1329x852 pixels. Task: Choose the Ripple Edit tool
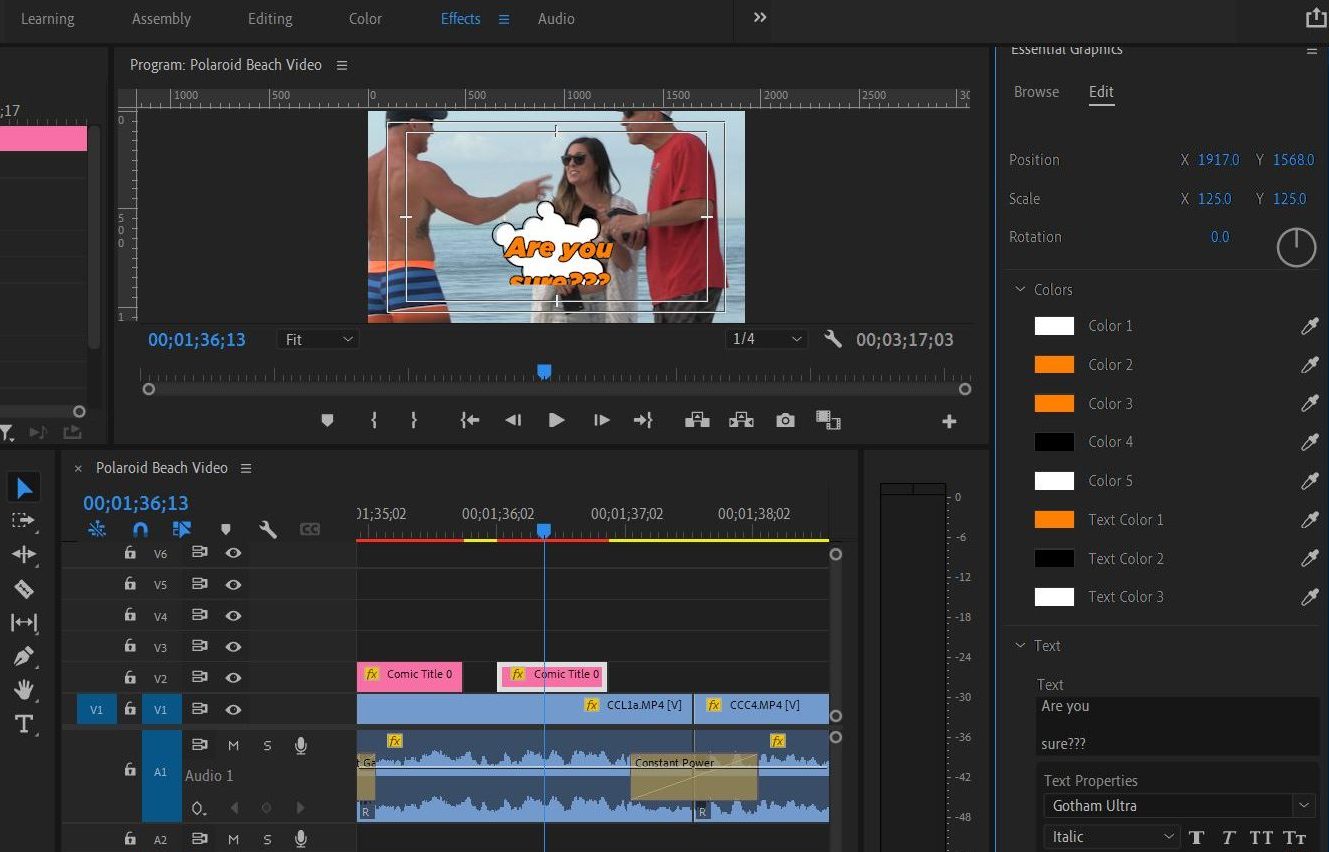point(24,555)
